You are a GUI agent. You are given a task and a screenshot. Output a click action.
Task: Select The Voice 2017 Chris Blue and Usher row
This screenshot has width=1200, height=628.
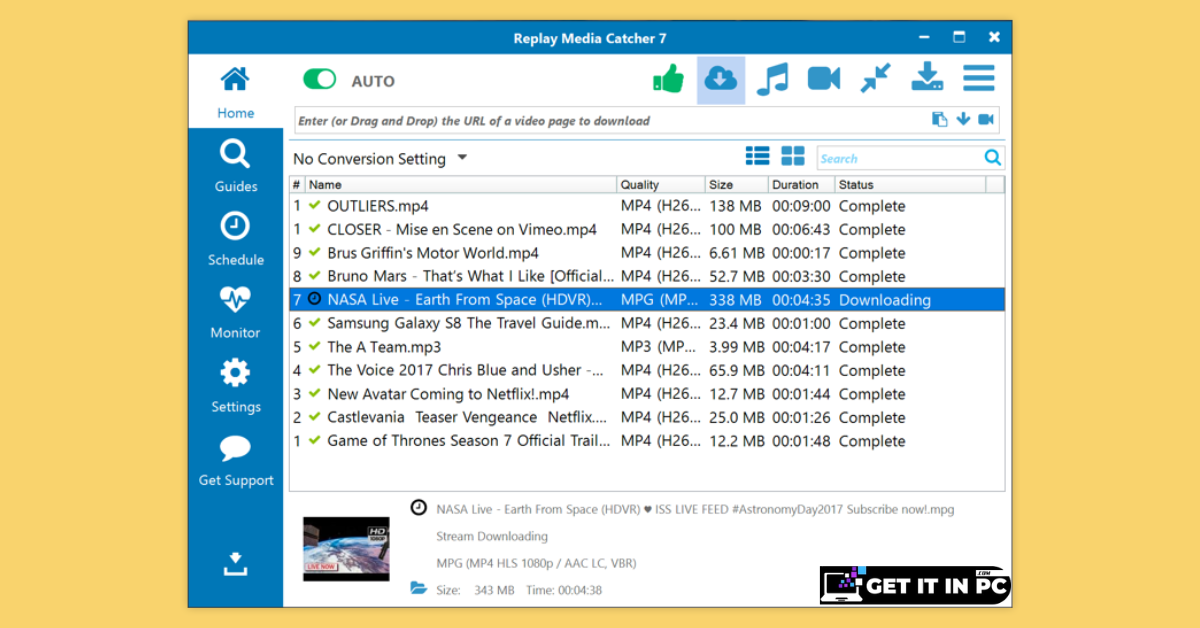647,370
